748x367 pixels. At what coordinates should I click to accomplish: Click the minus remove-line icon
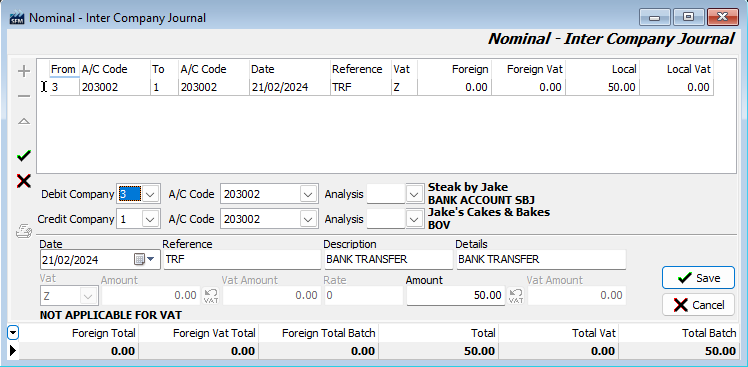pyautogui.click(x=23, y=96)
